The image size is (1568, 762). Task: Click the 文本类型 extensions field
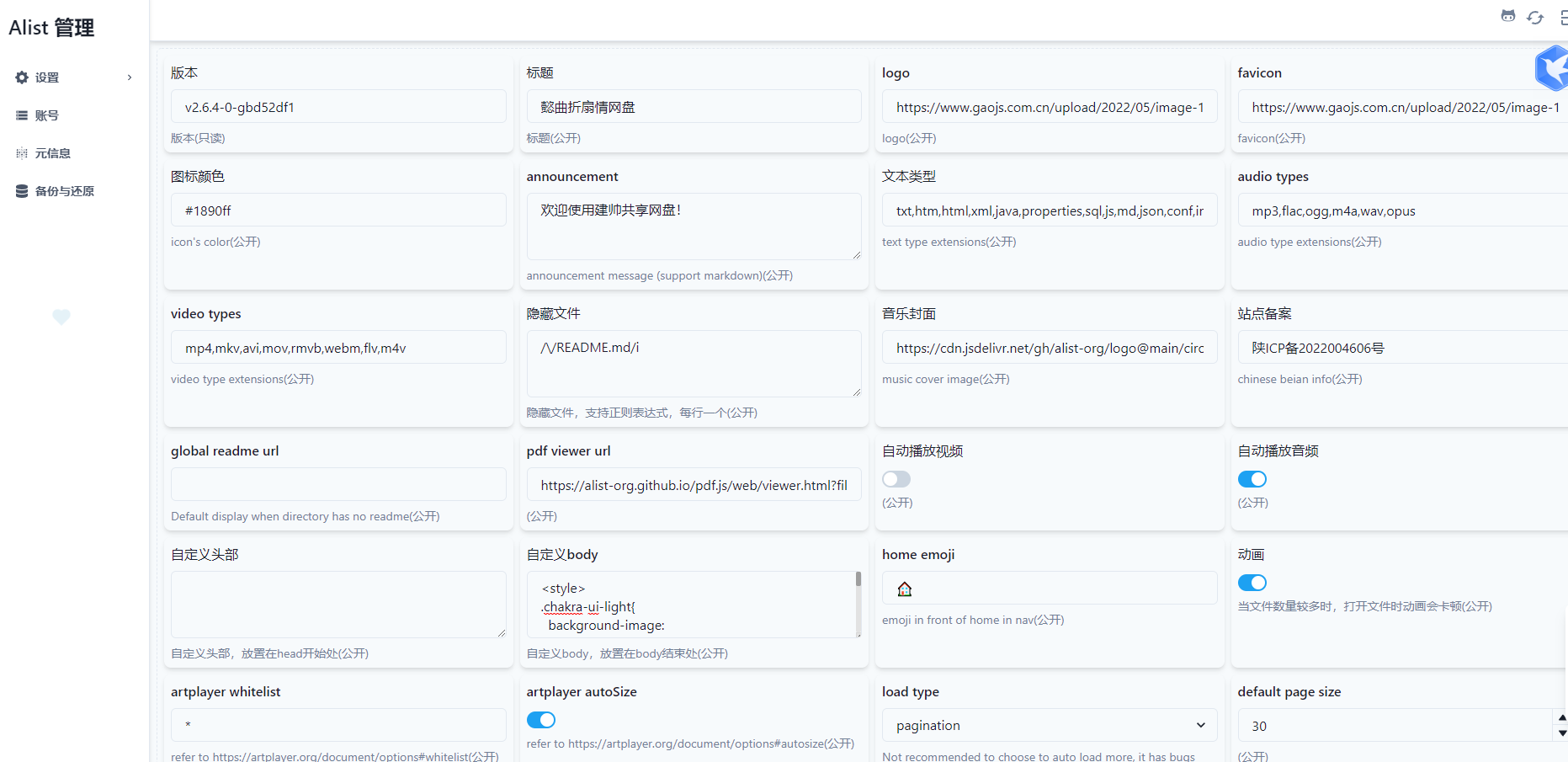pos(1050,210)
